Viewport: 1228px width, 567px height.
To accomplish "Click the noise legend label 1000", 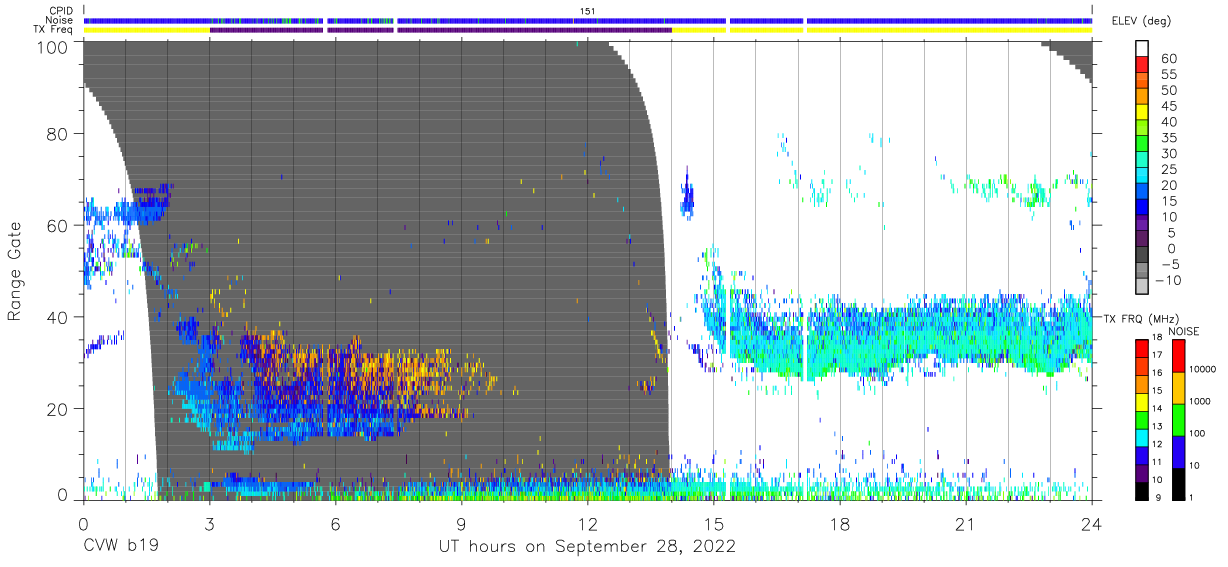I will coord(1199,402).
